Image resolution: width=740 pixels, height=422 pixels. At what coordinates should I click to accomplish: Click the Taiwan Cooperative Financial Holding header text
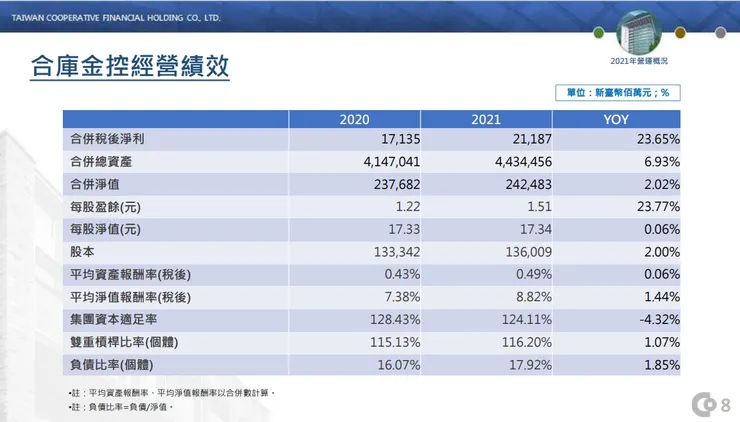[116, 18]
